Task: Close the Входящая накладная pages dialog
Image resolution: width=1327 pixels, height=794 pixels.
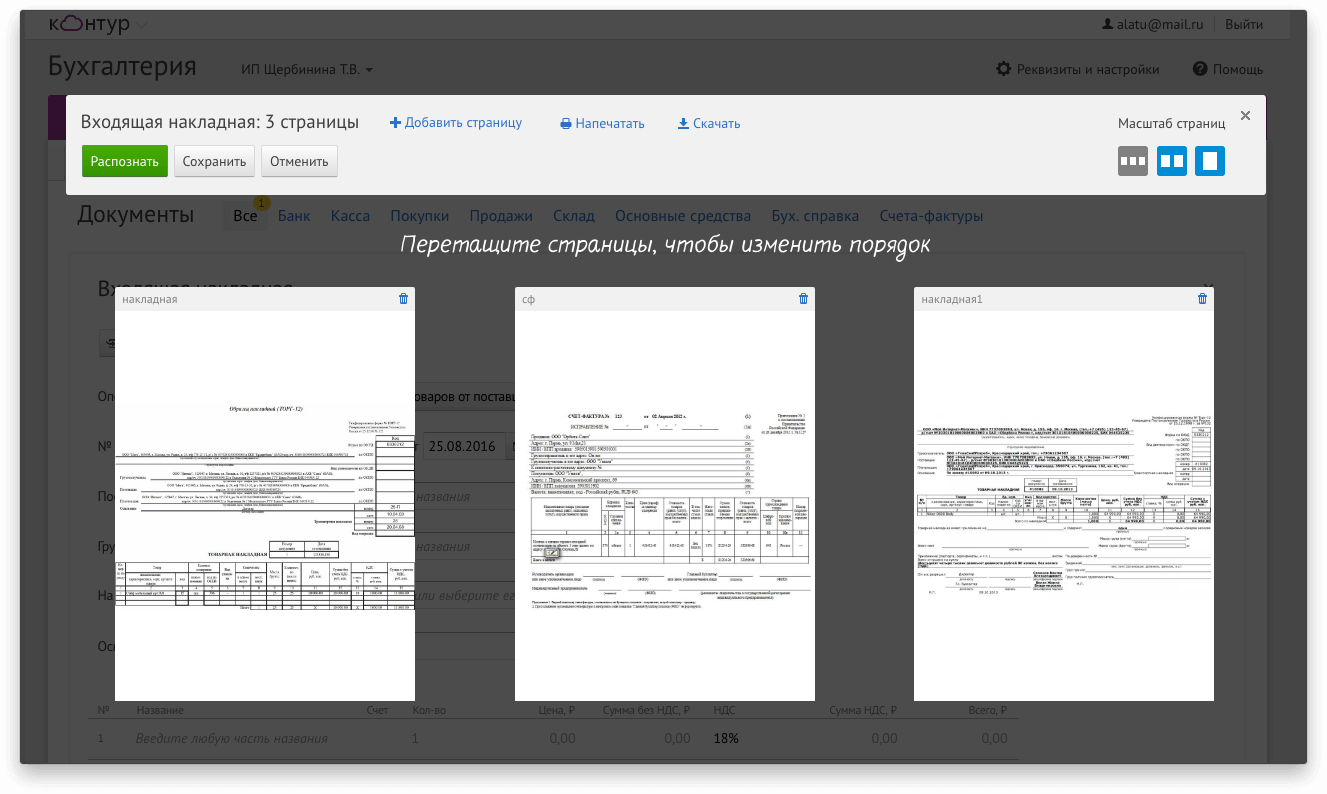Action: coord(1245,116)
